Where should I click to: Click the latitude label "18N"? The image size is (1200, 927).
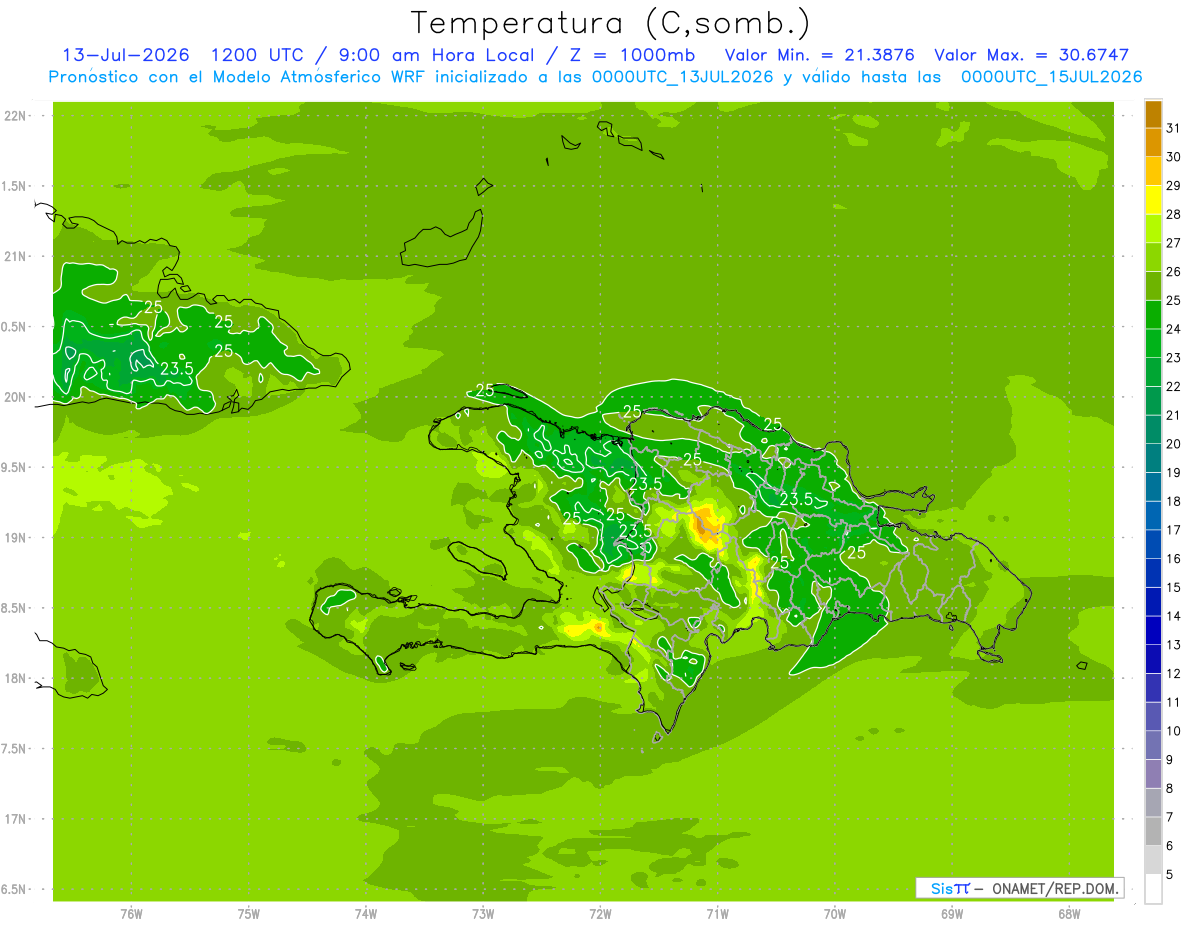[15, 679]
